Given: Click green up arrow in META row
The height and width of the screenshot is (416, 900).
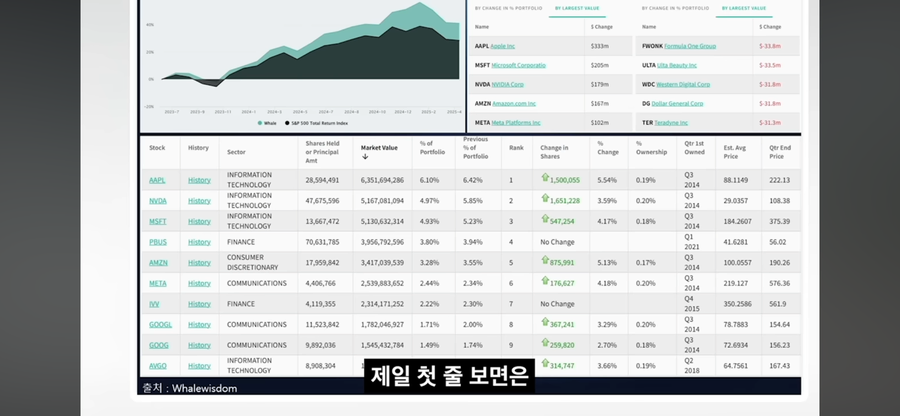Looking at the screenshot, I should tap(545, 281).
